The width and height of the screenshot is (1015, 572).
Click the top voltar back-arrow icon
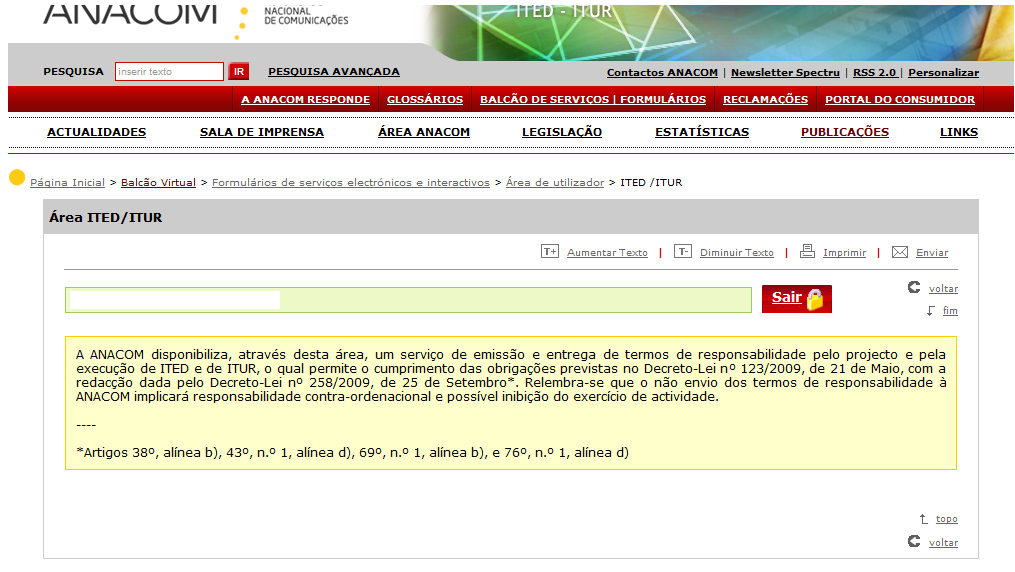point(913,288)
